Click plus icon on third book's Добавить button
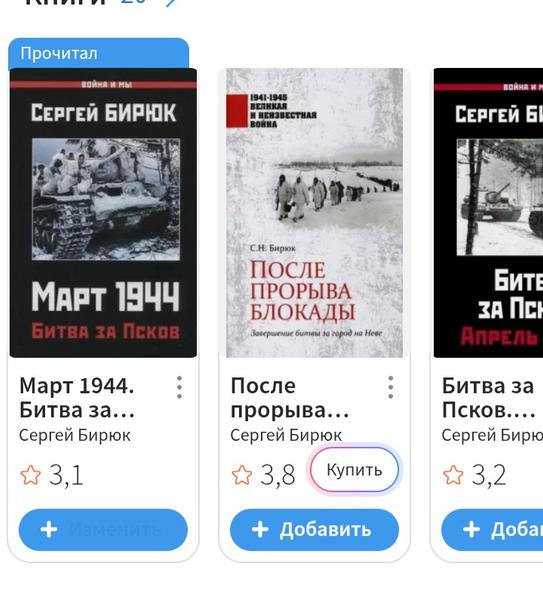The width and height of the screenshot is (543, 600). [471, 530]
